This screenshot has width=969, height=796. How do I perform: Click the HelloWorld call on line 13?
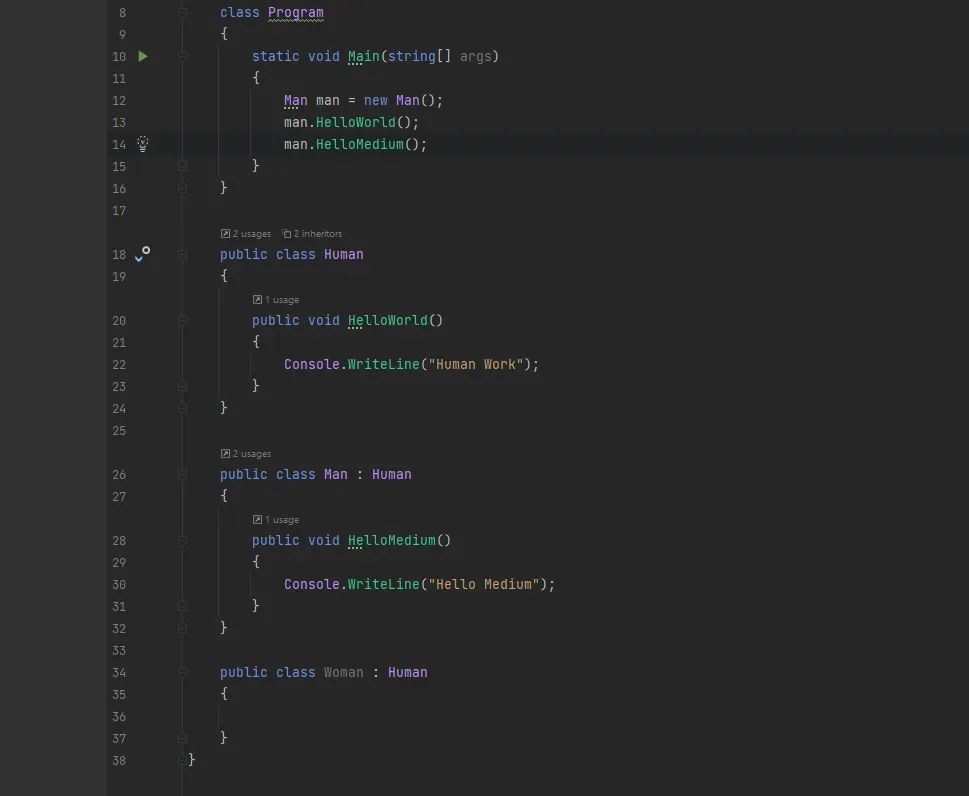(355, 122)
